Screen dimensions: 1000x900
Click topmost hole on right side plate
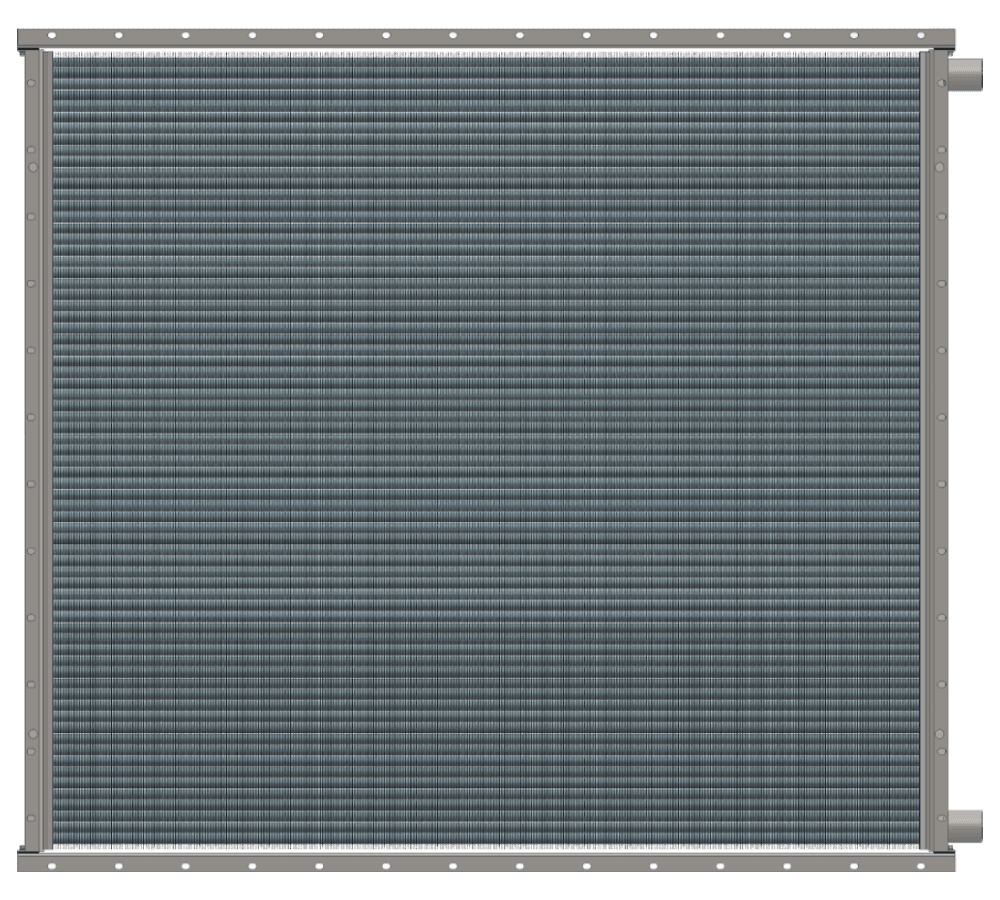[x=941, y=83]
